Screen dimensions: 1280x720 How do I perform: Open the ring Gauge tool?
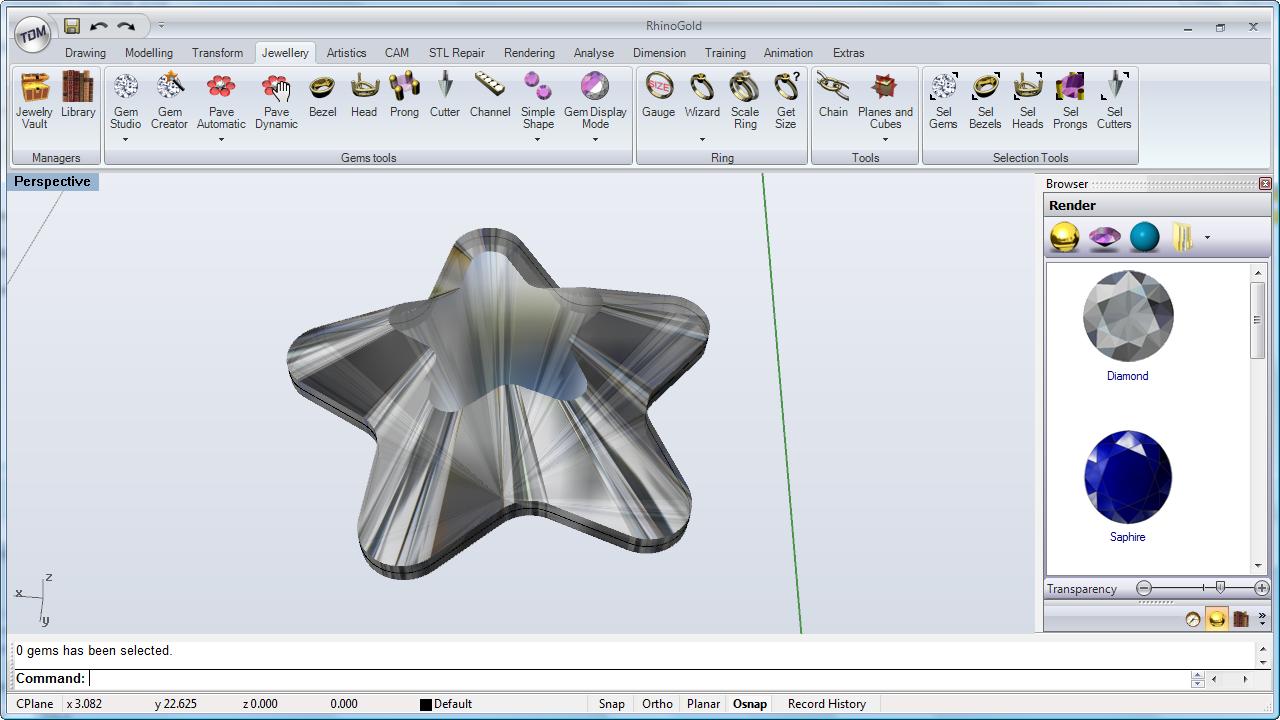coord(658,95)
